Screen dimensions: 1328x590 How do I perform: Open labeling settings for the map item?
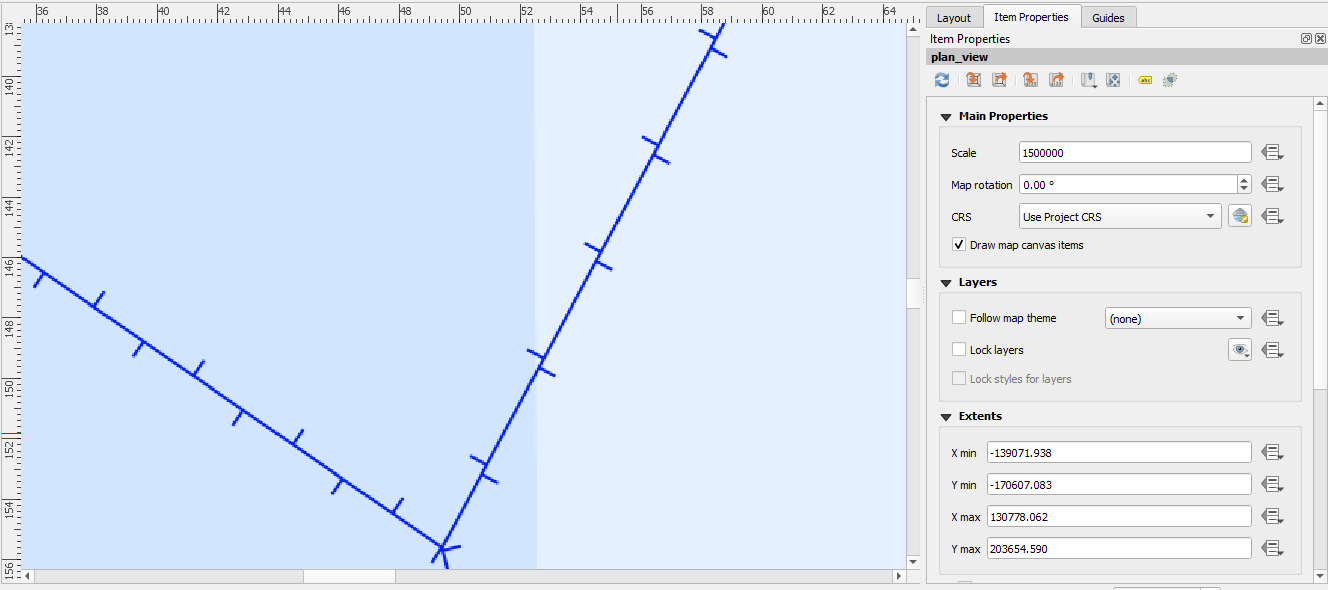(x=1144, y=80)
